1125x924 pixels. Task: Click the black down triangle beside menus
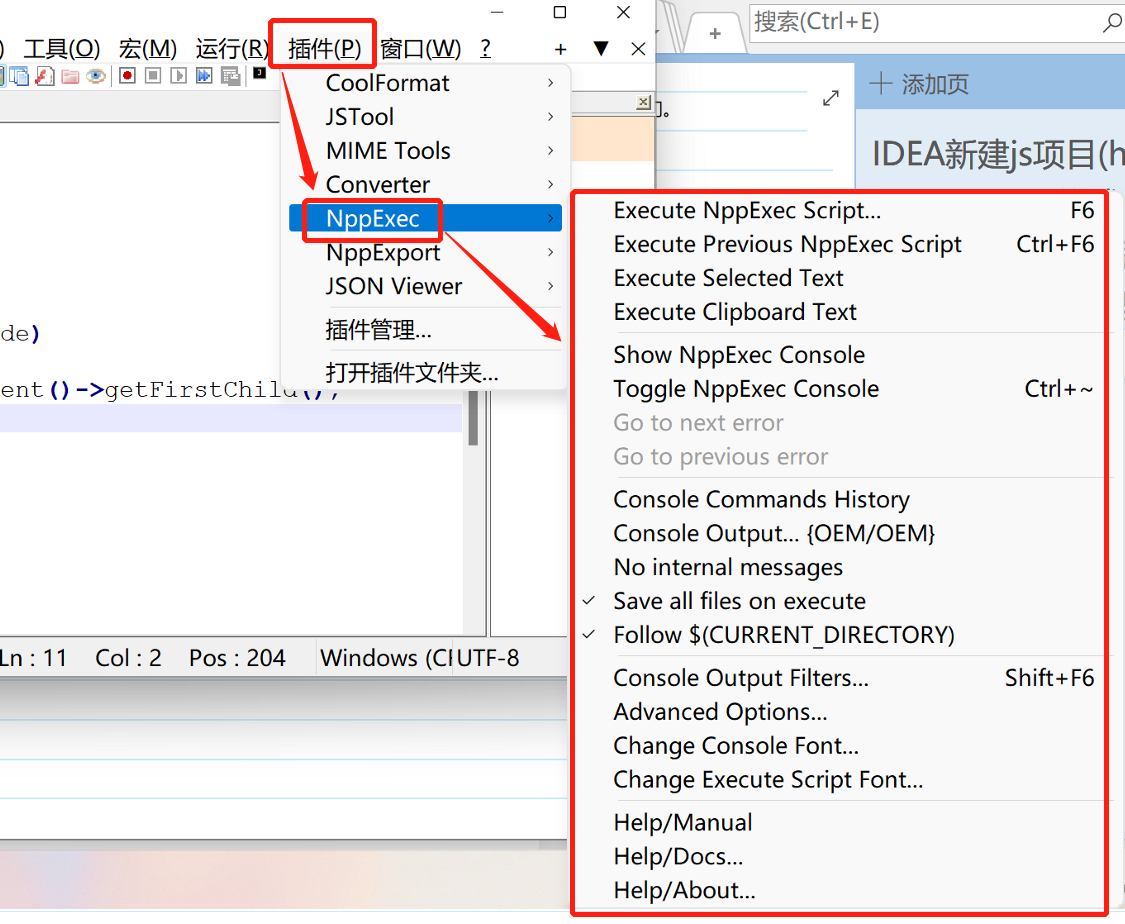[601, 49]
